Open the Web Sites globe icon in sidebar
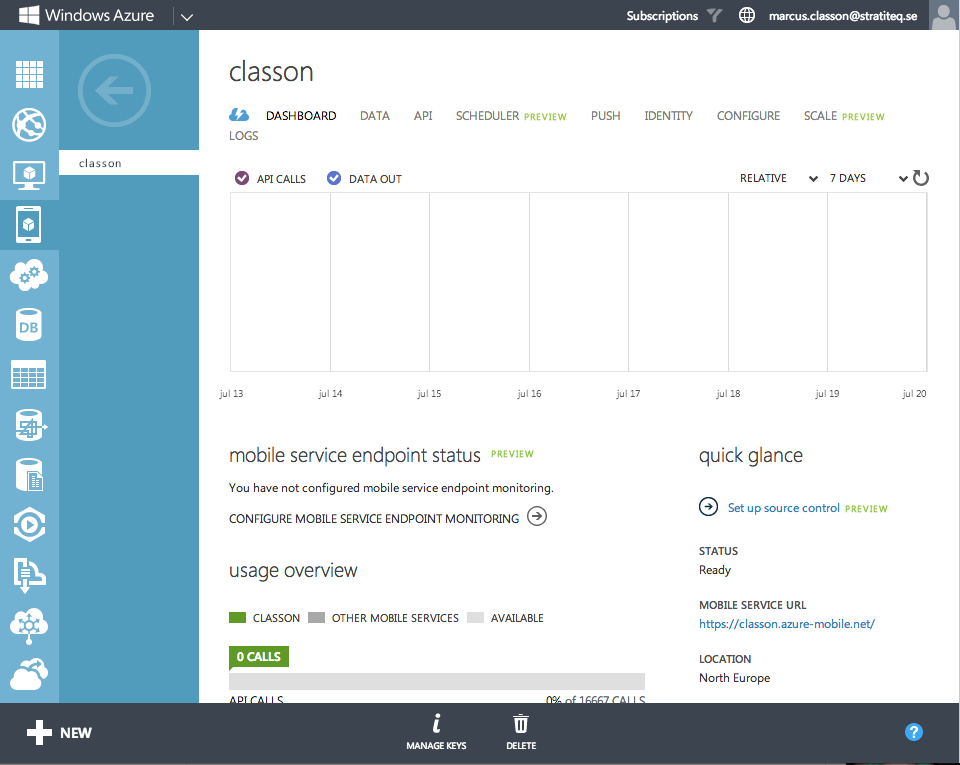Image resolution: width=960 pixels, height=765 pixels. click(29, 125)
